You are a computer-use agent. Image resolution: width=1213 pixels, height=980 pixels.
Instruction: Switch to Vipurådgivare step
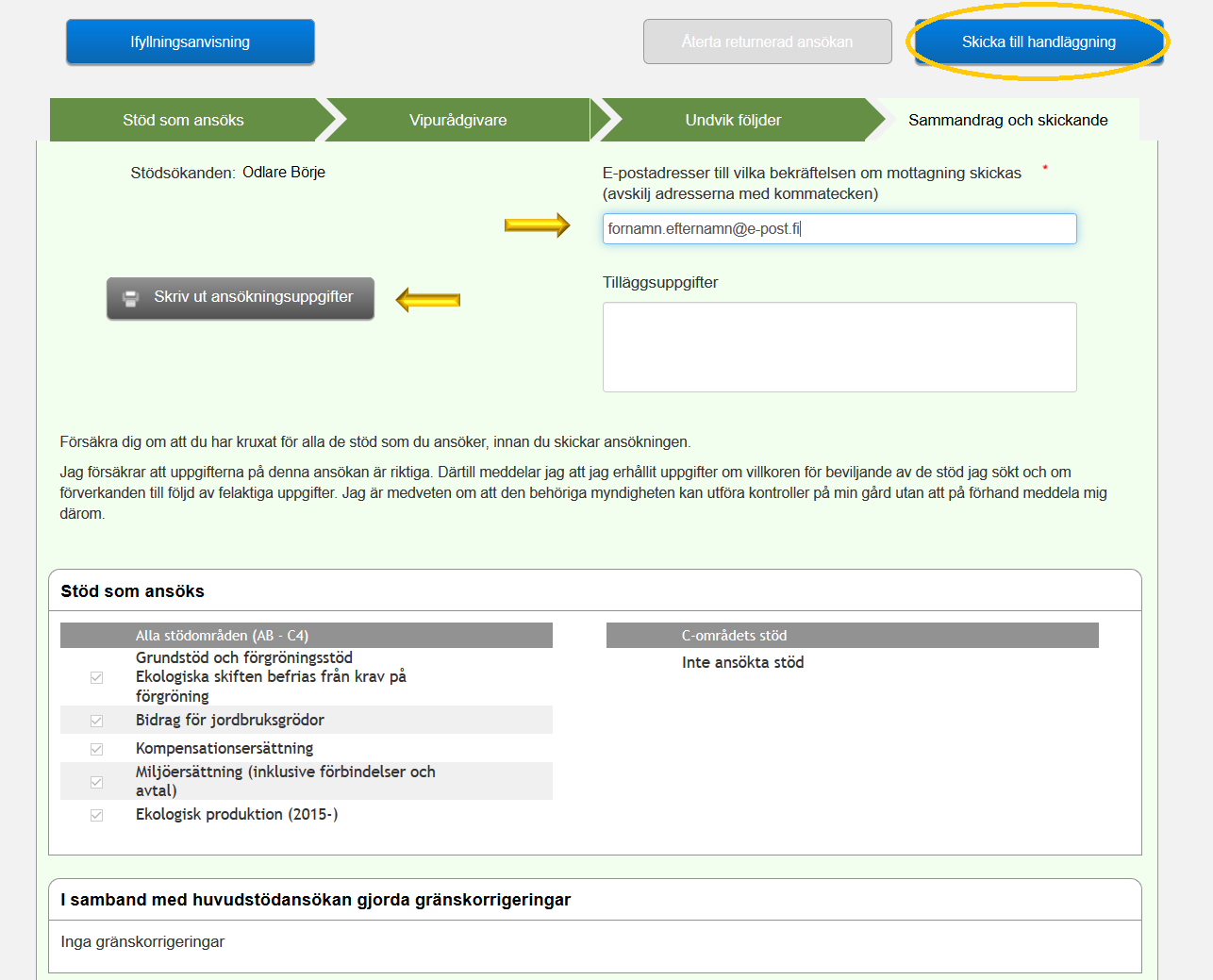(x=458, y=120)
